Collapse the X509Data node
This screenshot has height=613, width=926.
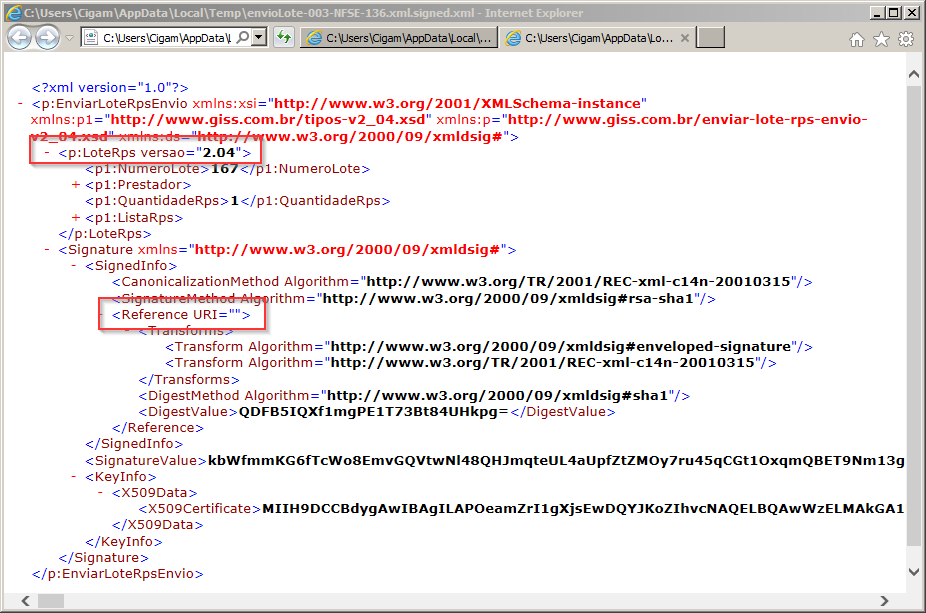click(x=100, y=493)
